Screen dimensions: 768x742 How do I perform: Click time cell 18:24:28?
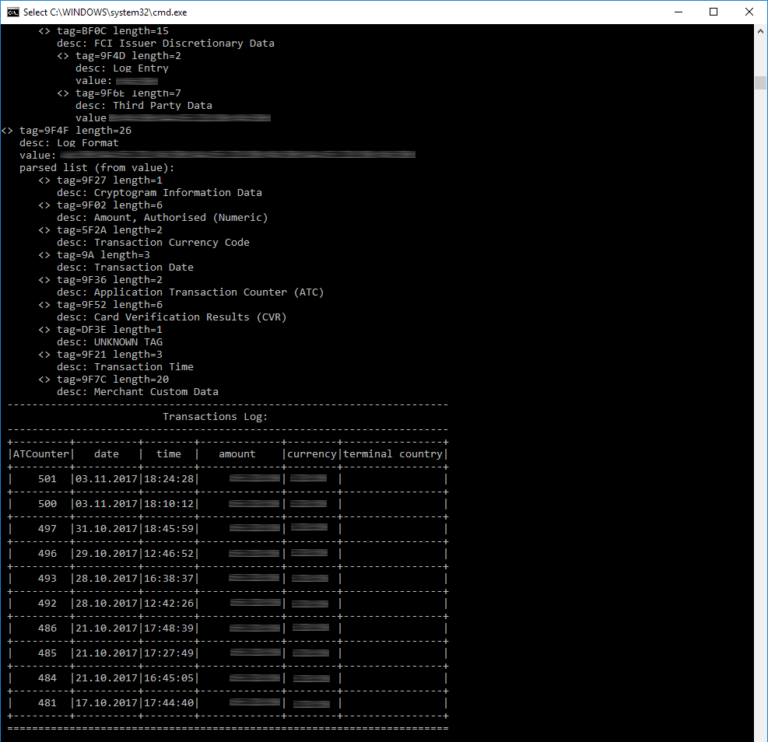click(169, 479)
